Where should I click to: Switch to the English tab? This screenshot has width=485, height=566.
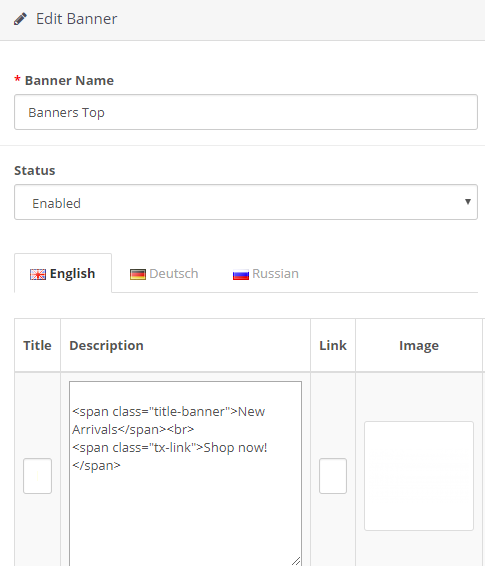click(x=63, y=273)
